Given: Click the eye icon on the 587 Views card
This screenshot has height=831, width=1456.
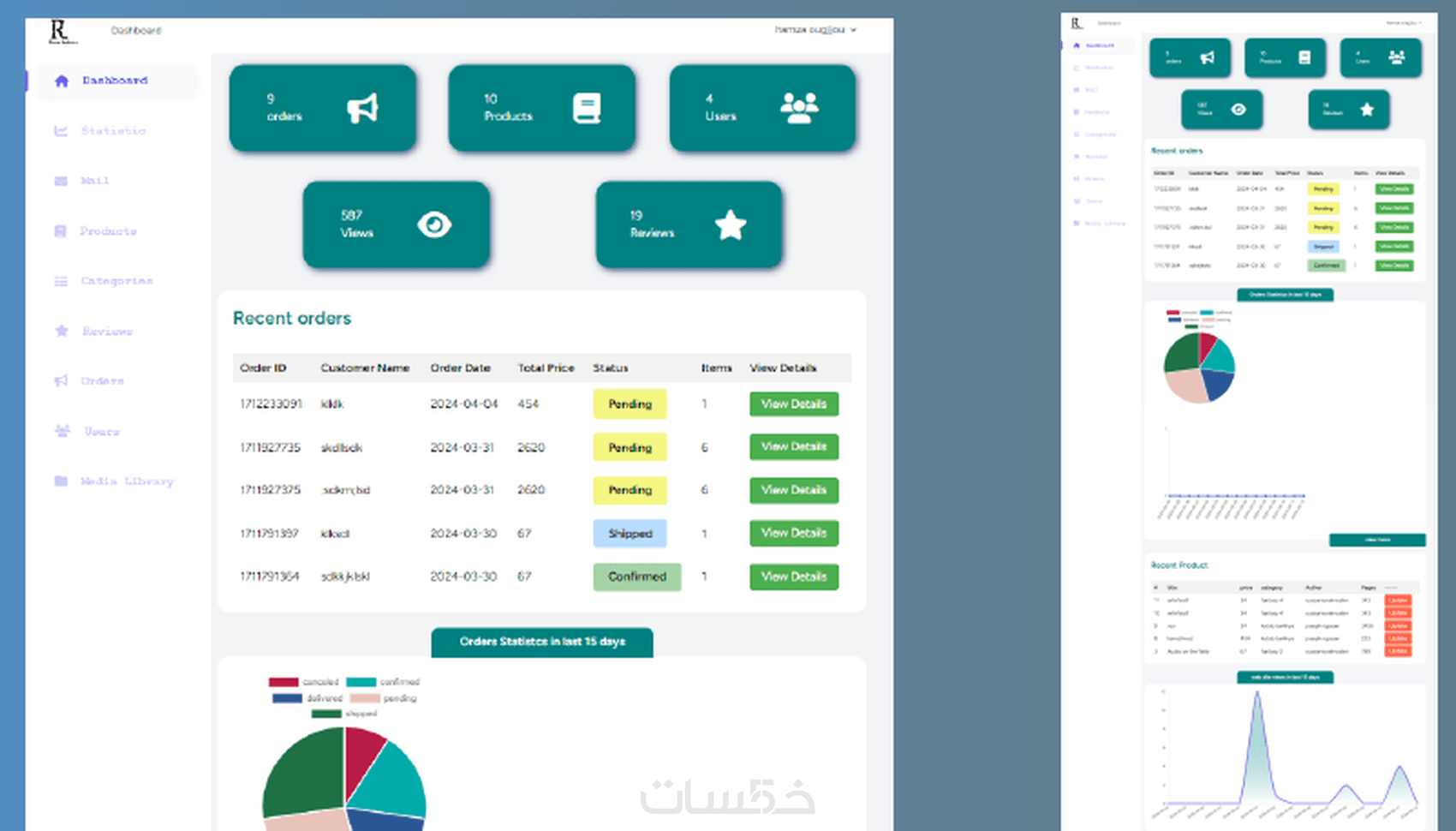Looking at the screenshot, I should pos(434,224).
